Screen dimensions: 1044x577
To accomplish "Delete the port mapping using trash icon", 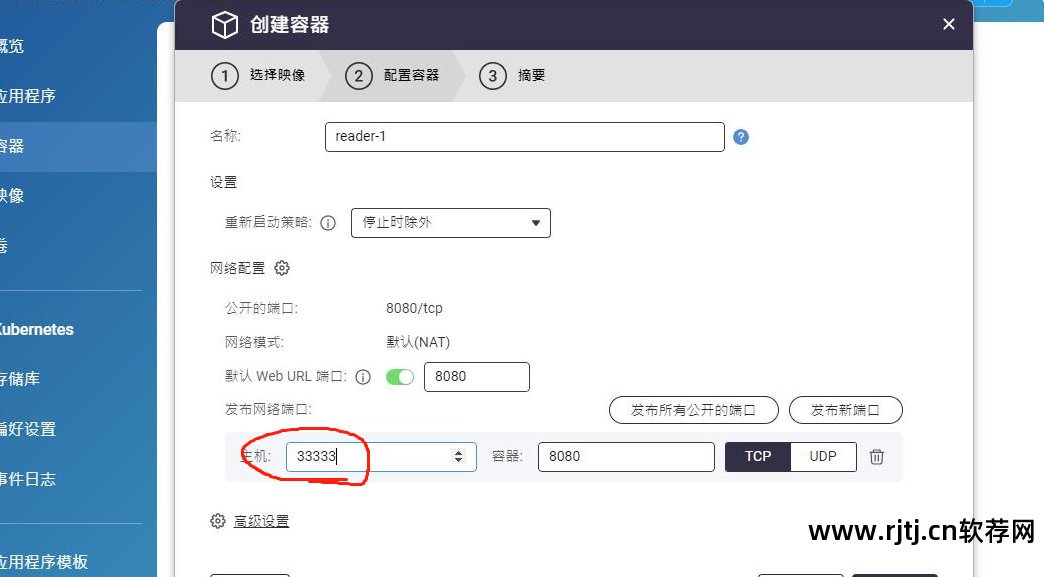I will [876, 456].
